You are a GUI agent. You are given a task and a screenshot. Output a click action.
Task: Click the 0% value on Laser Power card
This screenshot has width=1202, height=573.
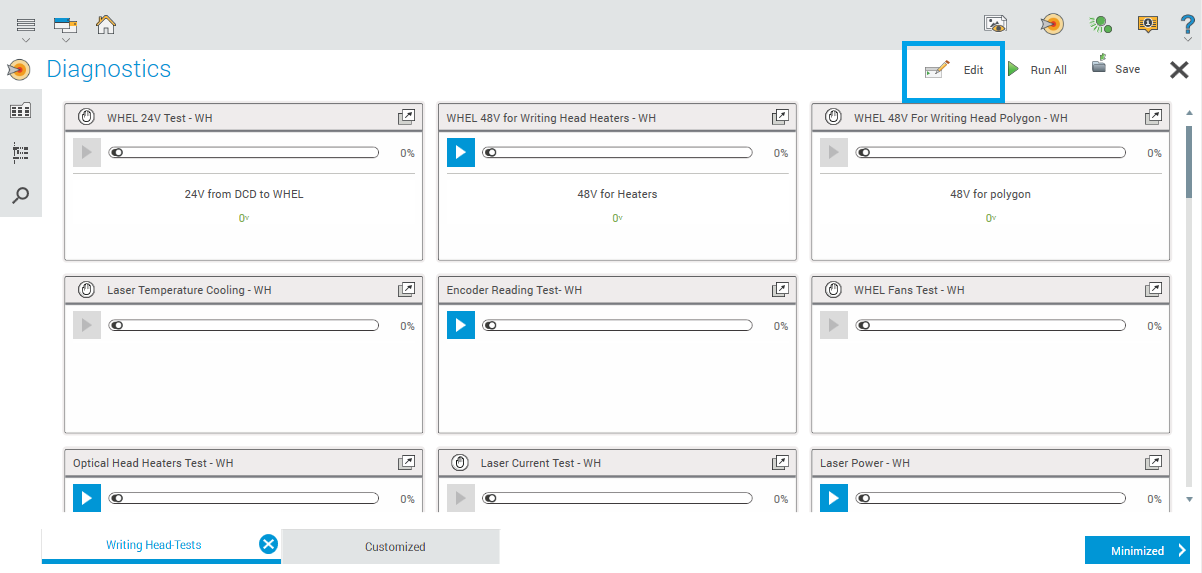[x=1154, y=499]
